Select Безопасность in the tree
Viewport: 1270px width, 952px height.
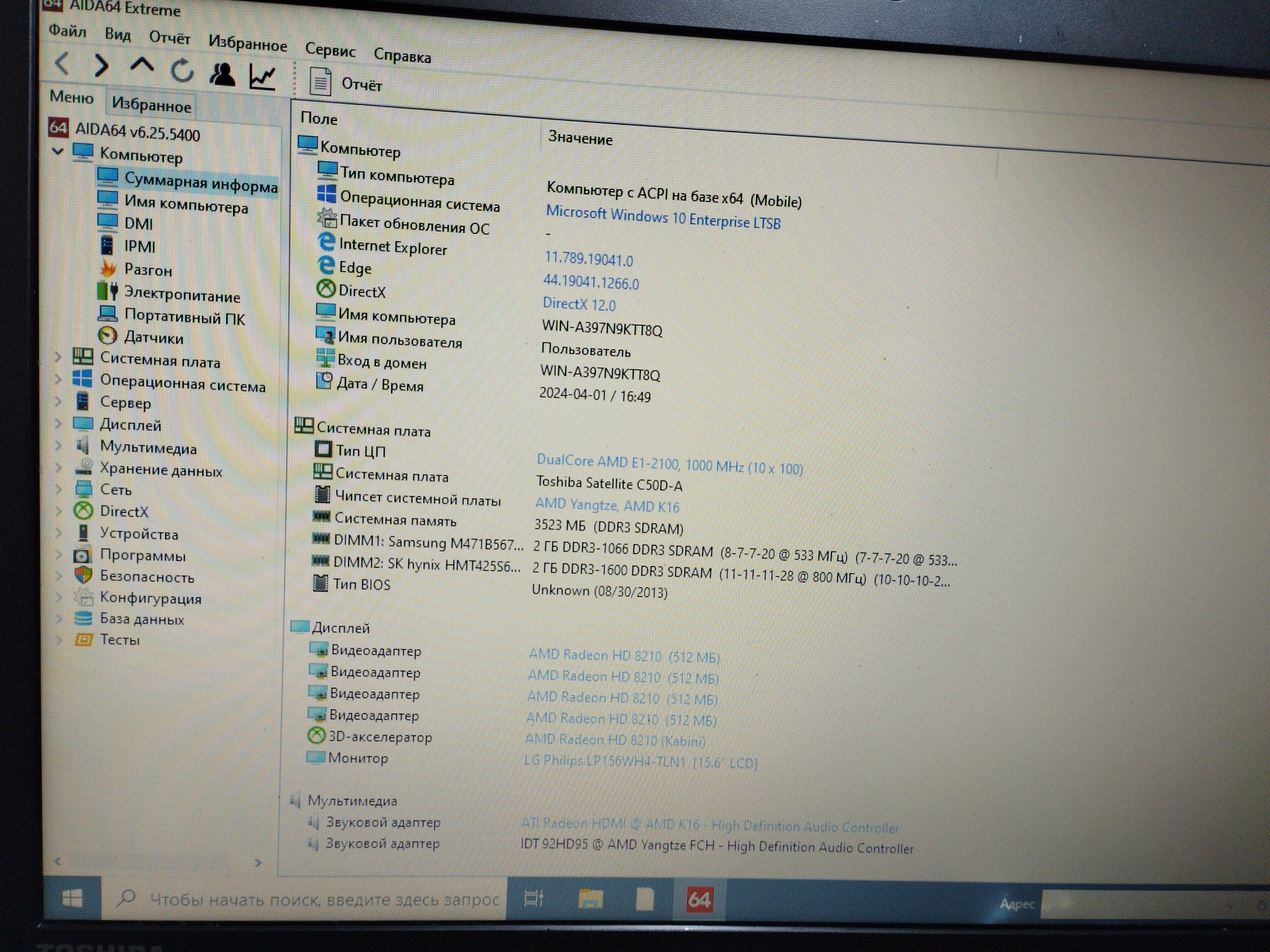click(x=147, y=576)
